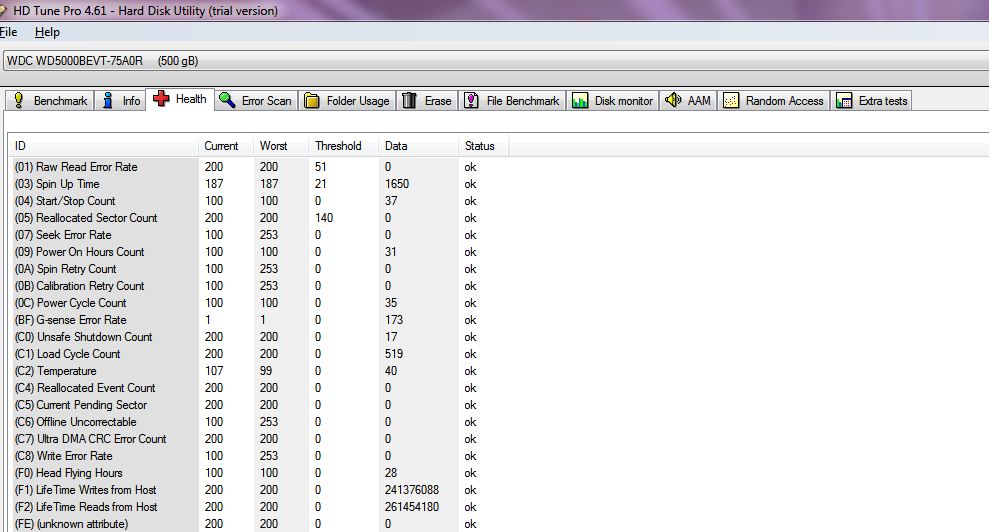Sort by the Current column header
Image resolution: width=989 pixels, height=532 pixels.
221,146
